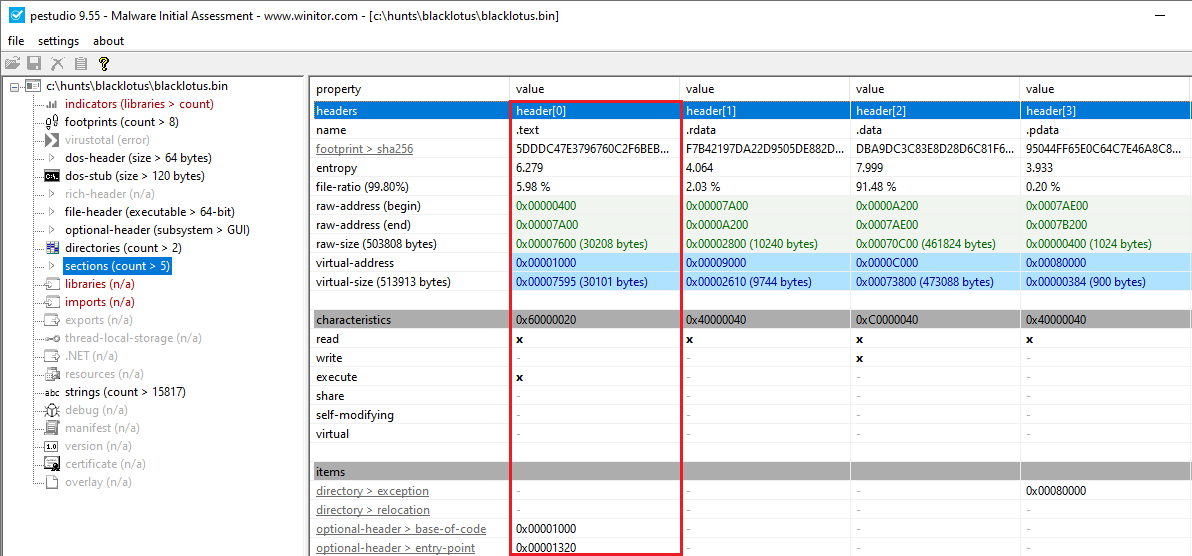Click the virtual-address value 0x0000C000
1192x556 pixels.
(x=888, y=263)
